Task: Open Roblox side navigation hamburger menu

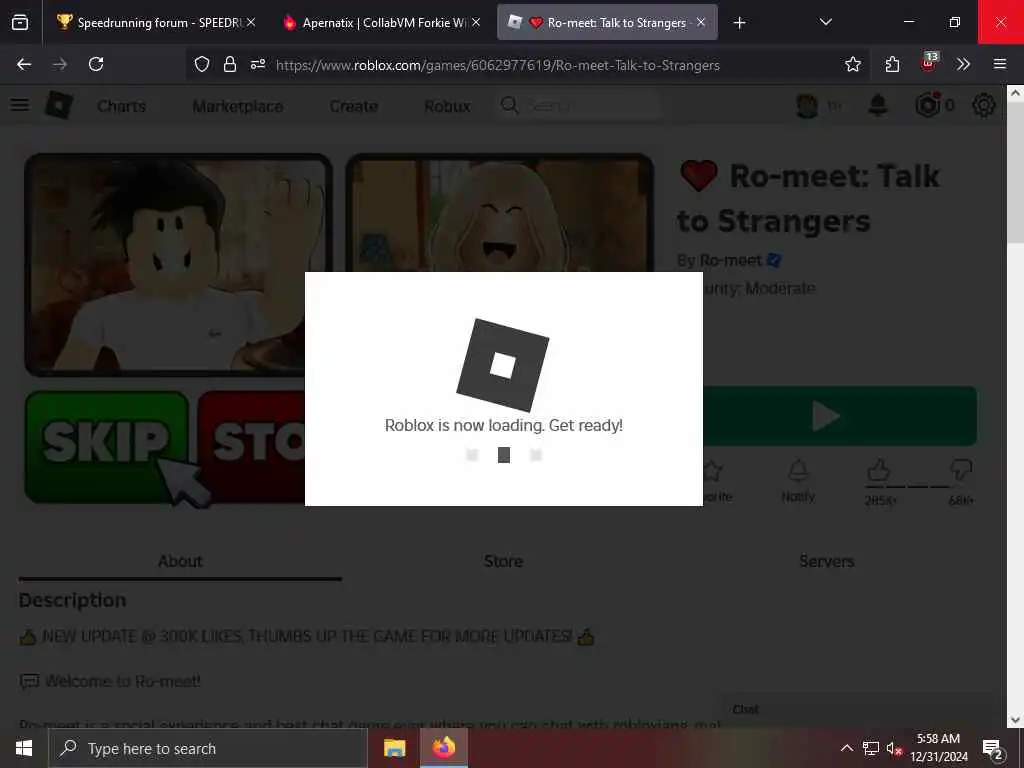Action: [x=20, y=105]
